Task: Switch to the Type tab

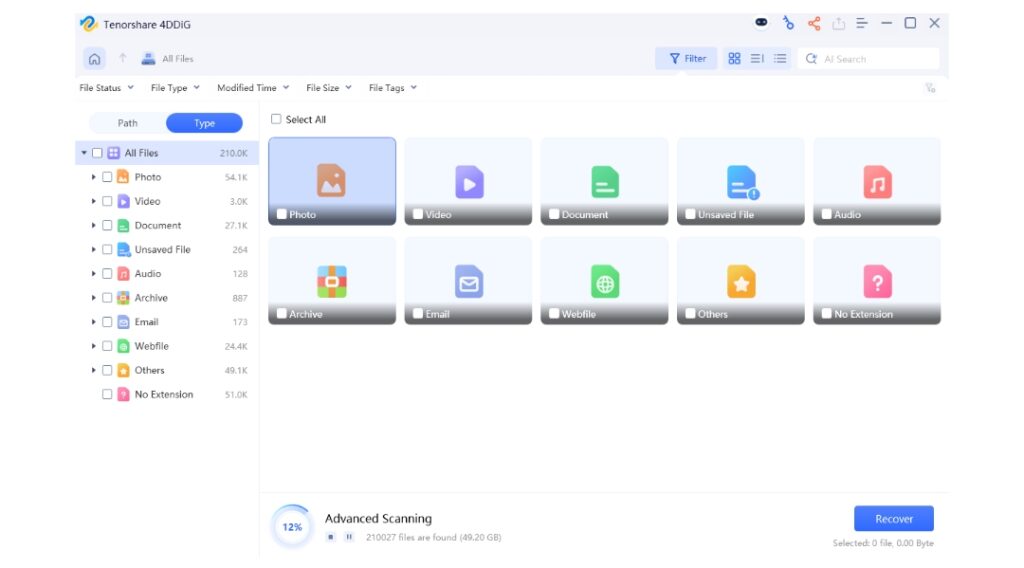Action: [204, 123]
